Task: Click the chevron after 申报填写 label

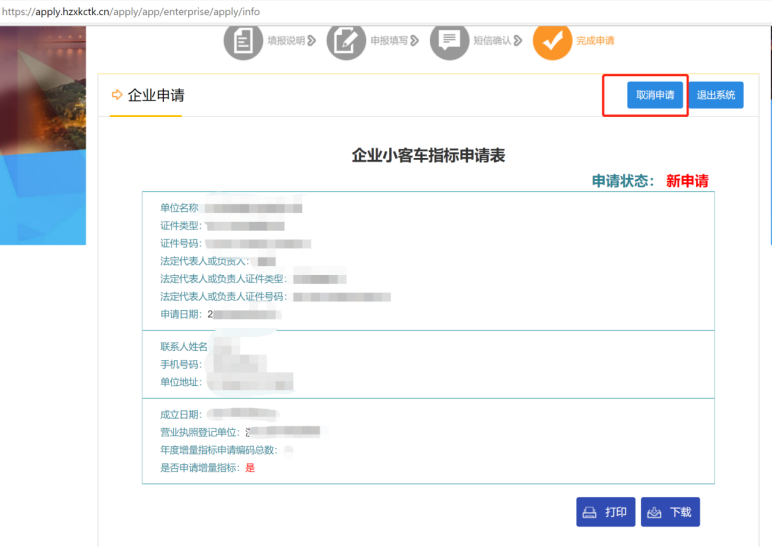Action: pos(415,41)
